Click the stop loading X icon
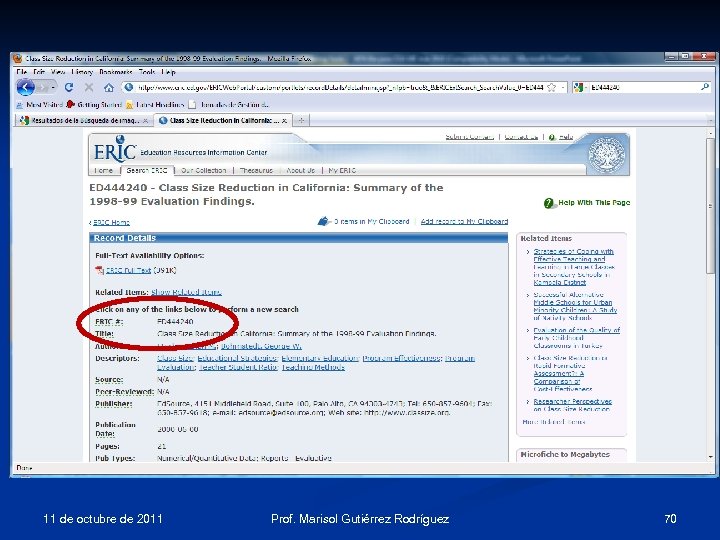This screenshot has height=540, width=720. tap(89, 87)
